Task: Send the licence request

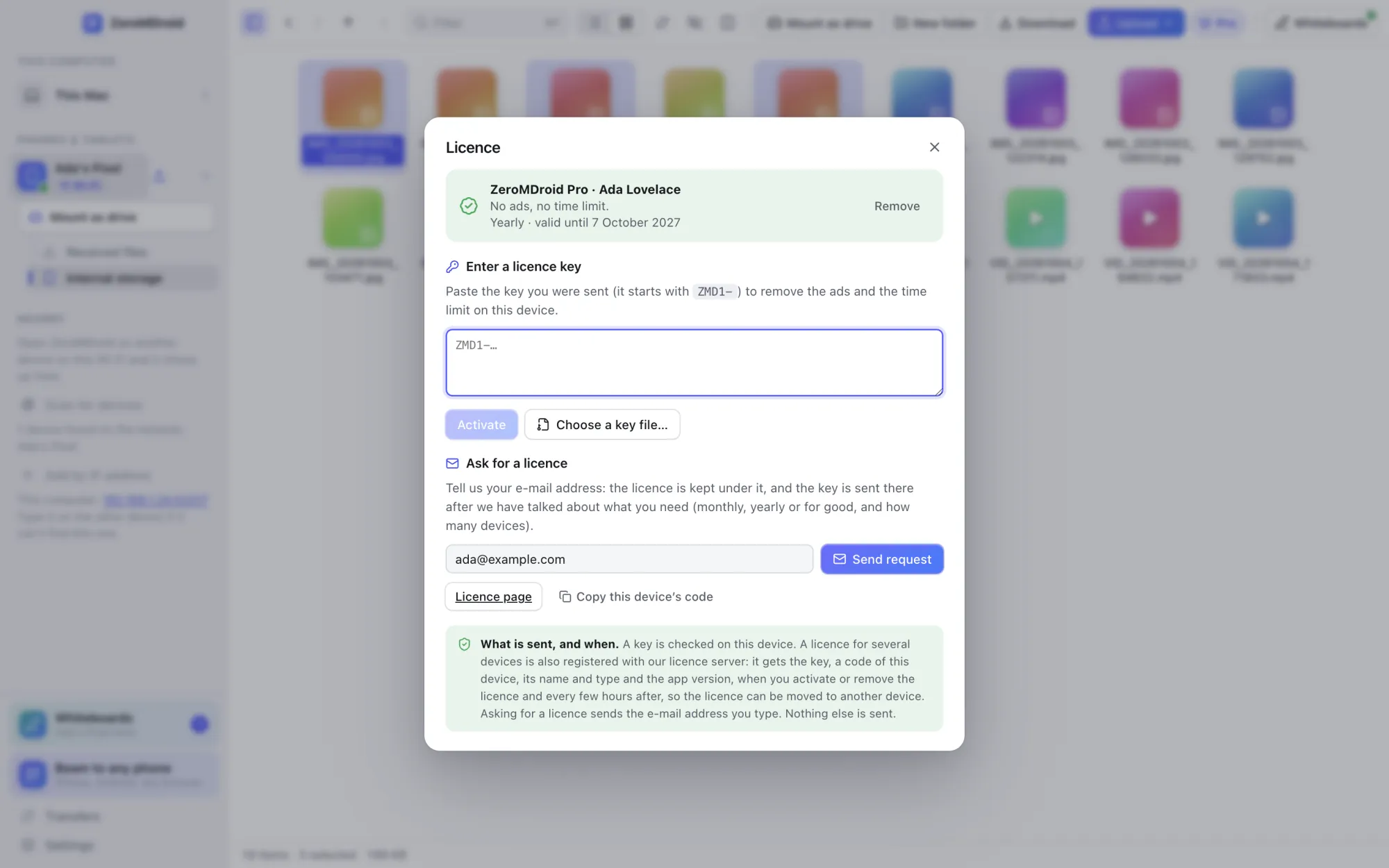Action: (x=882, y=559)
